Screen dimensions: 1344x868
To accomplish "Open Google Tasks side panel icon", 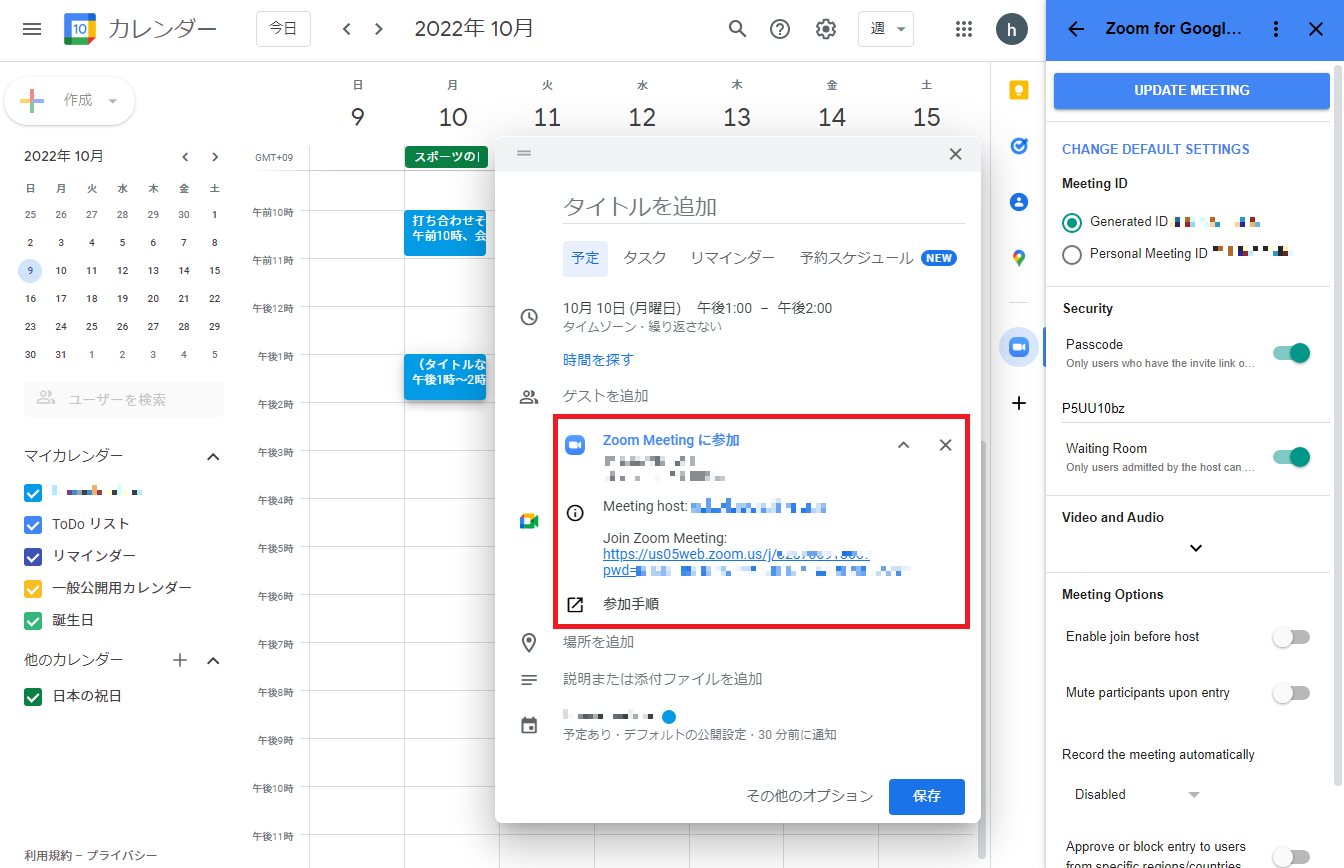I will pyautogui.click(x=1018, y=146).
